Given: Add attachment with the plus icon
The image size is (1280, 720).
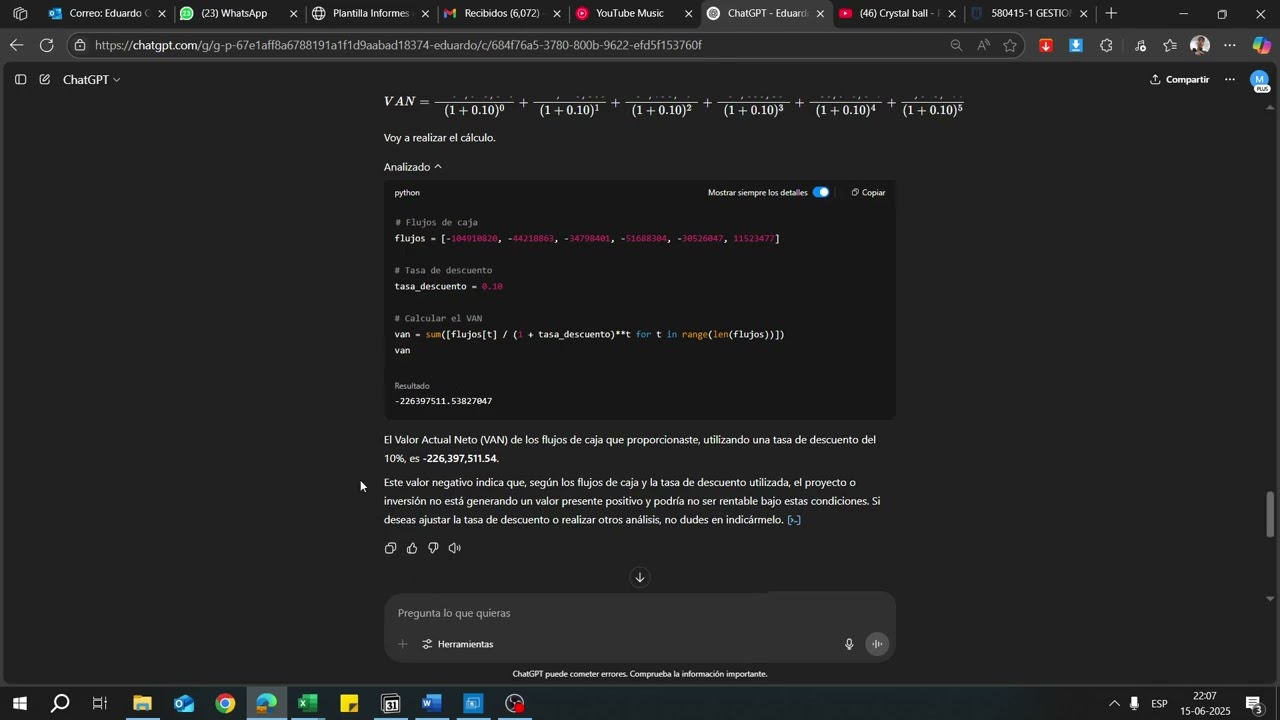Looking at the screenshot, I should pyautogui.click(x=403, y=644).
